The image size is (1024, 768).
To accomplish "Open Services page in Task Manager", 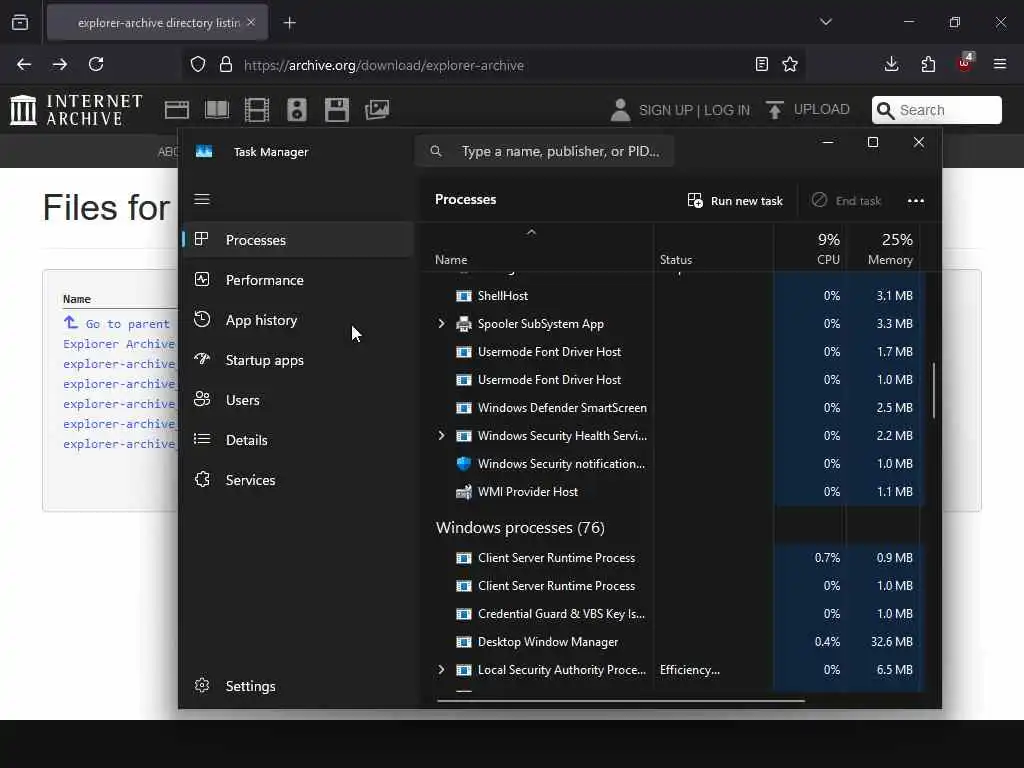I will point(298,480).
